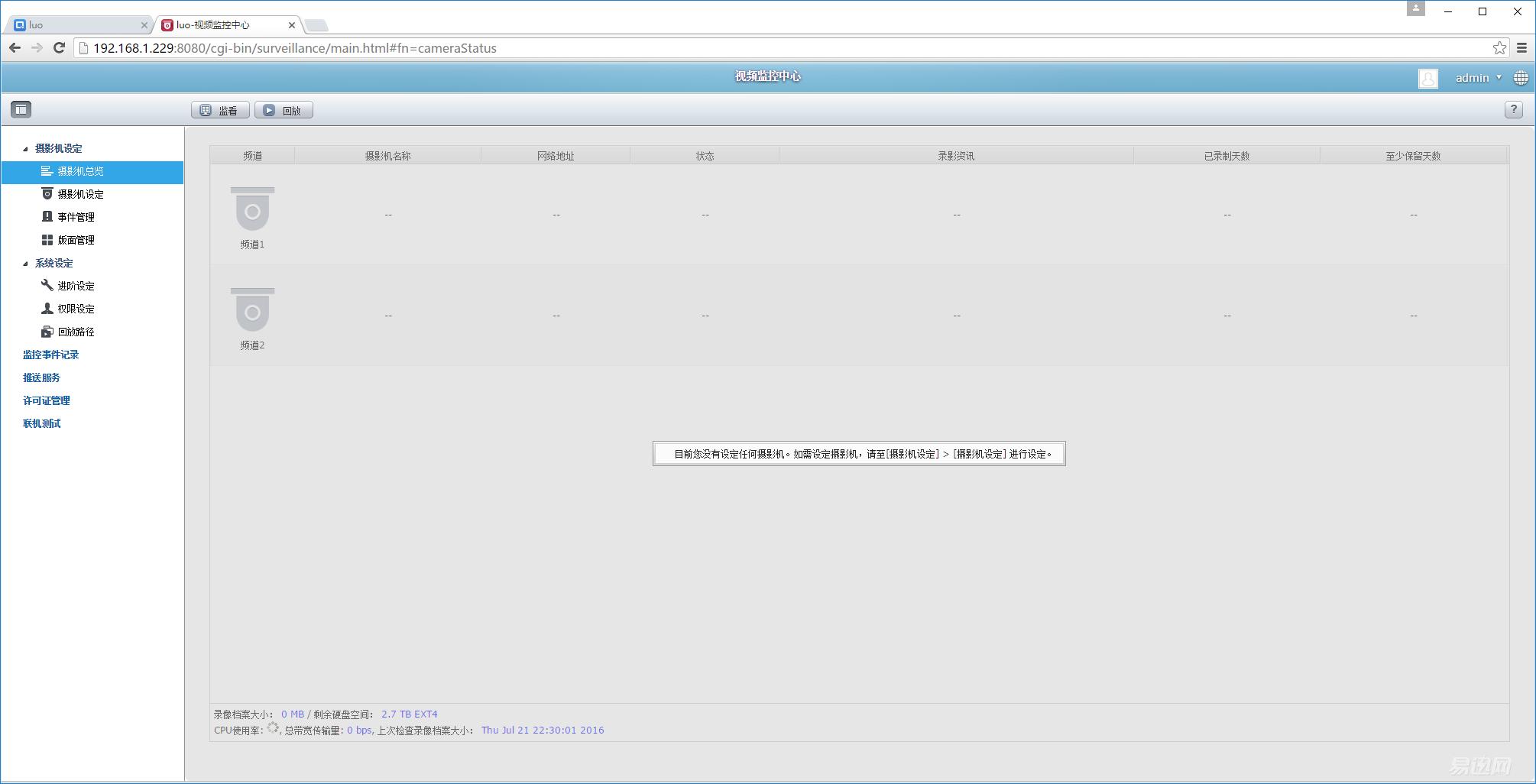1536x784 pixels.
Task: Open 事件管理 event management item
Action: click(76, 217)
